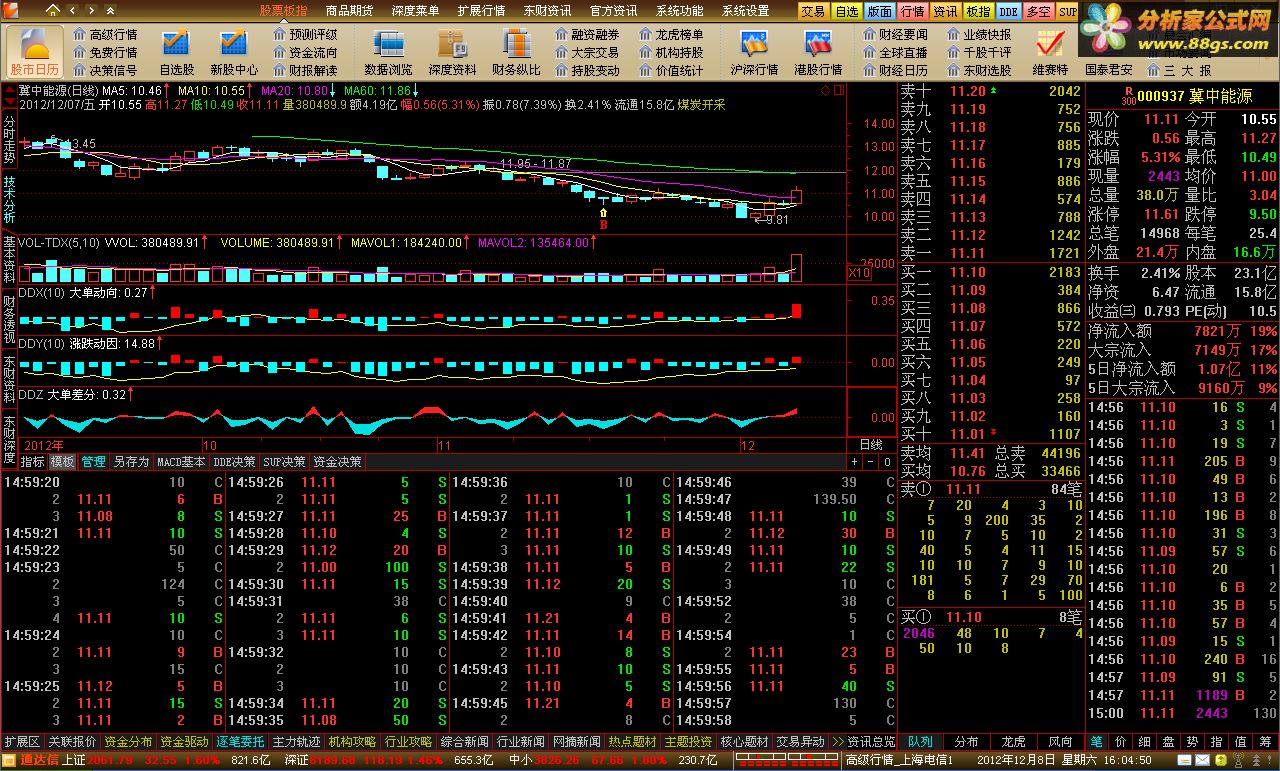Switch to MACD基本 indicator tab
This screenshot has height=771, width=1280.
point(182,462)
